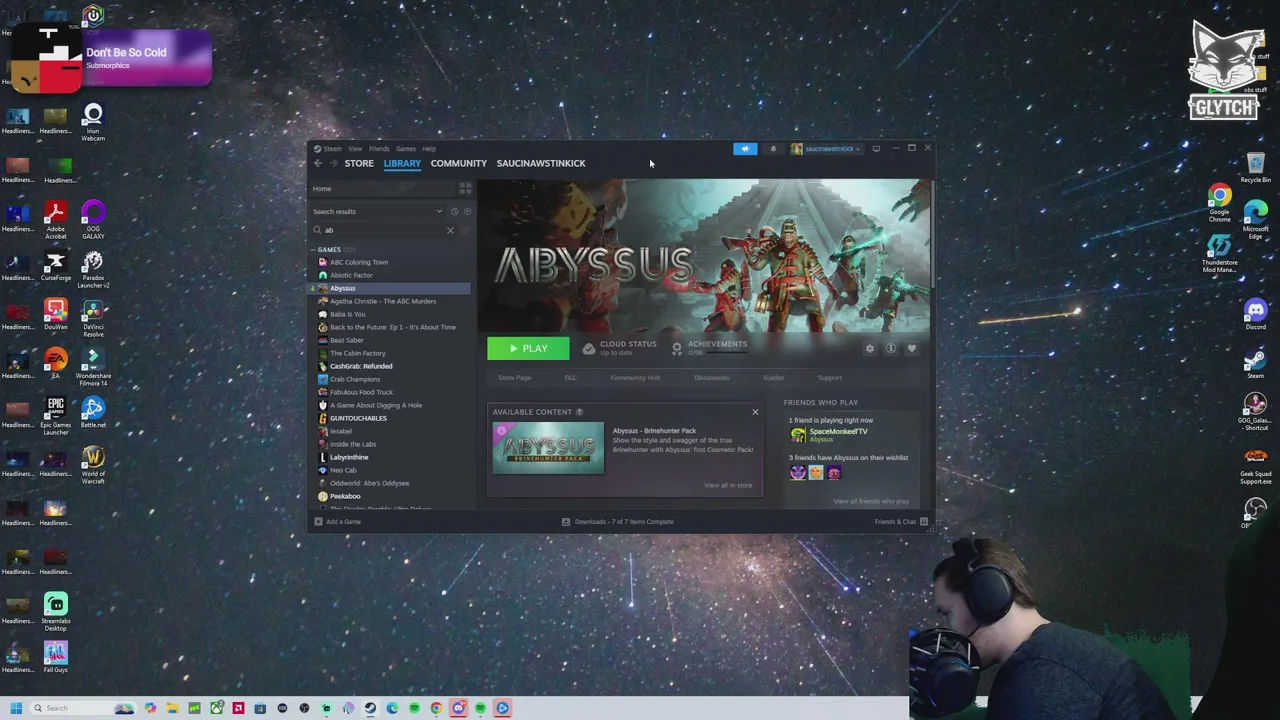Select Beat Saber in game list

tap(346, 340)
